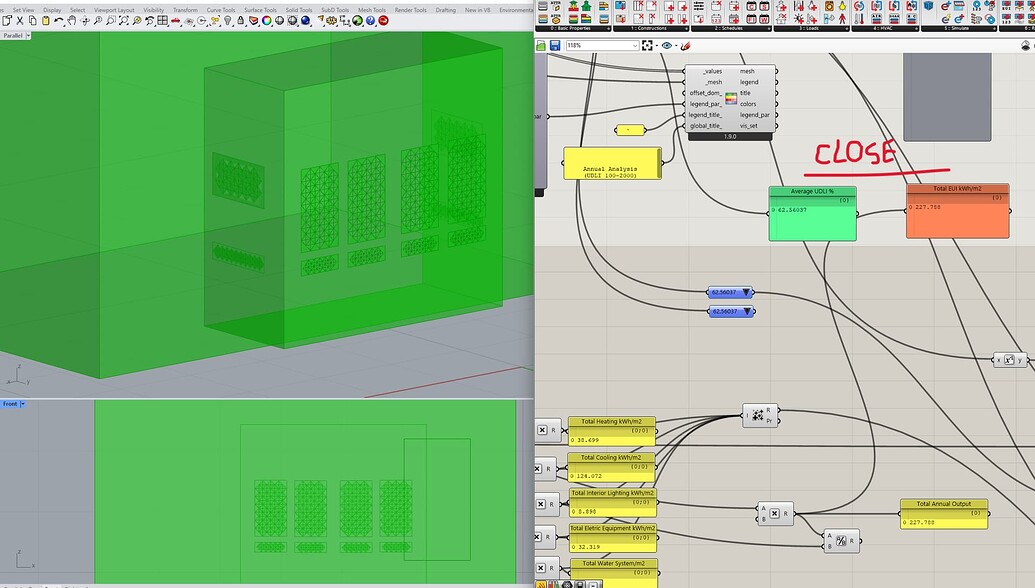
Task: Switch to the 4: HVAC ribbon tab
Action: coord(883,27)
